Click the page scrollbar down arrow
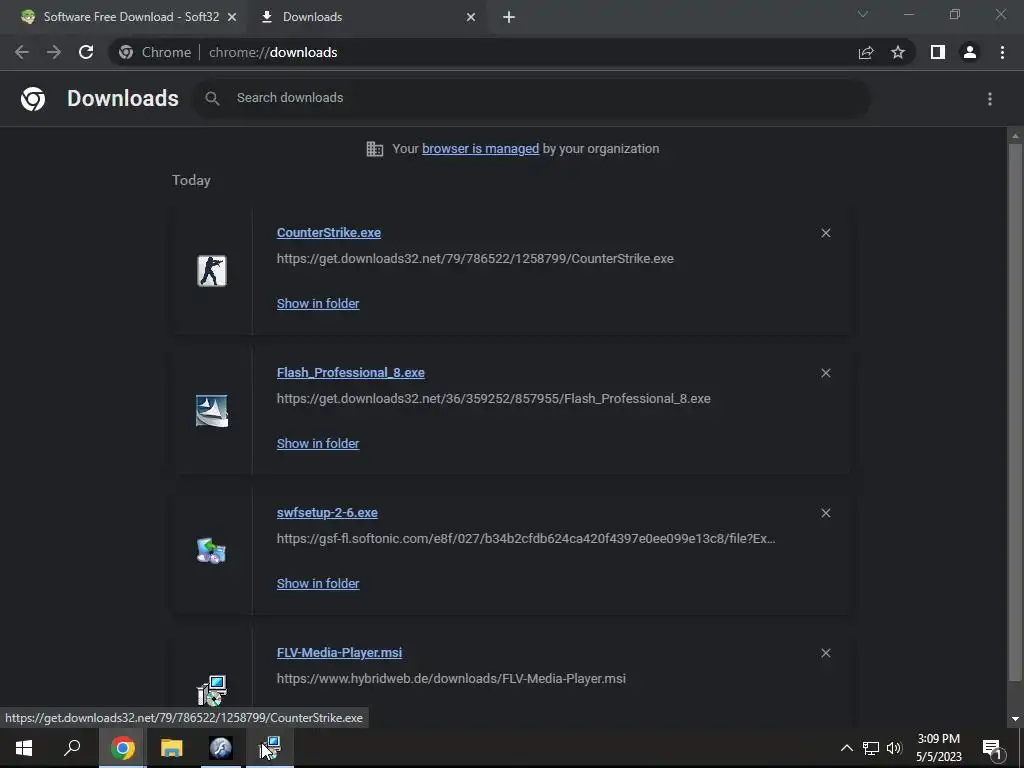The height and width of the screenshot is (768, 1024). pos(1015,719)
